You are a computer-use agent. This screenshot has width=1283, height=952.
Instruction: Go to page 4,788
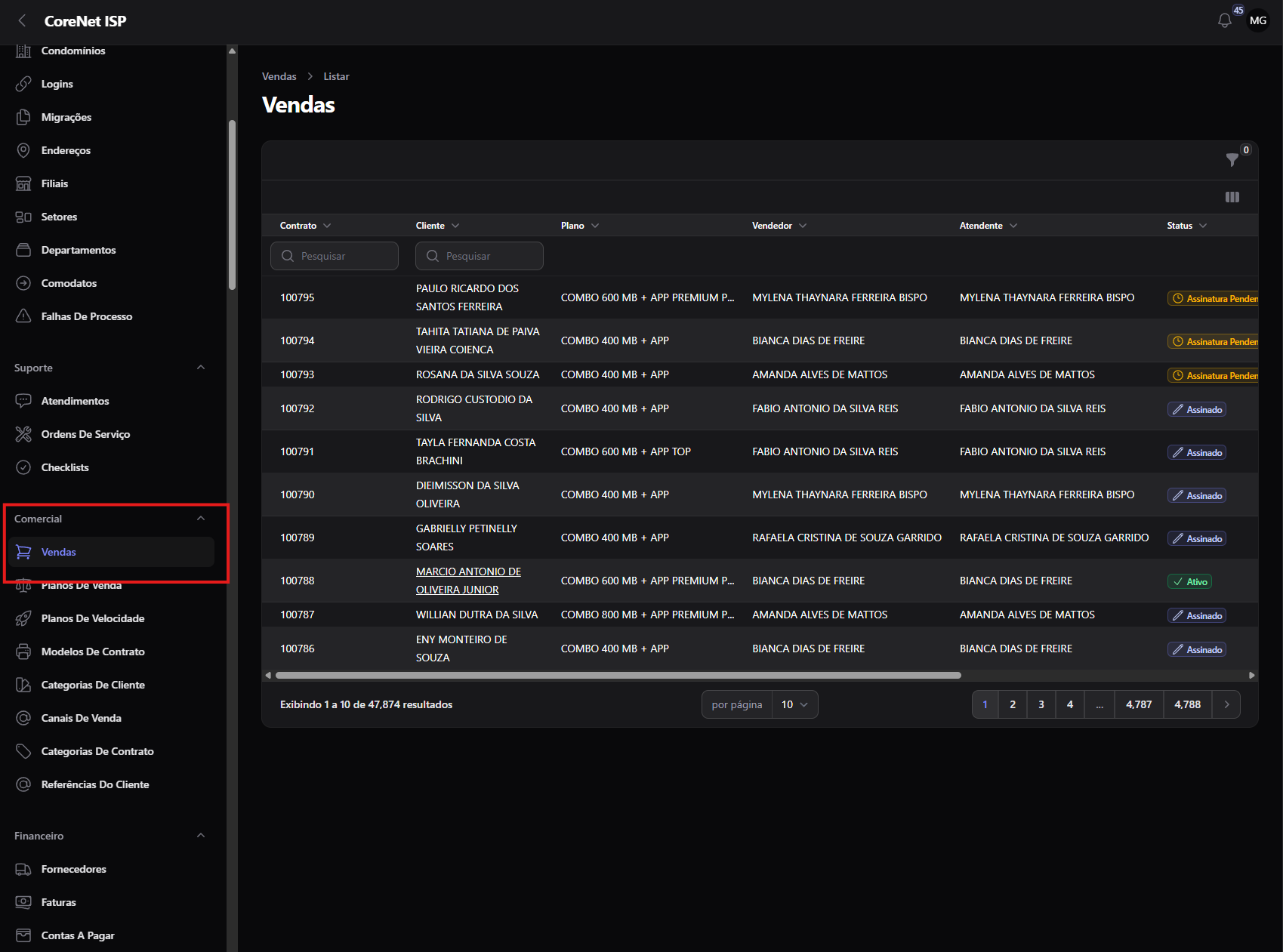[x=1187, y=704]
